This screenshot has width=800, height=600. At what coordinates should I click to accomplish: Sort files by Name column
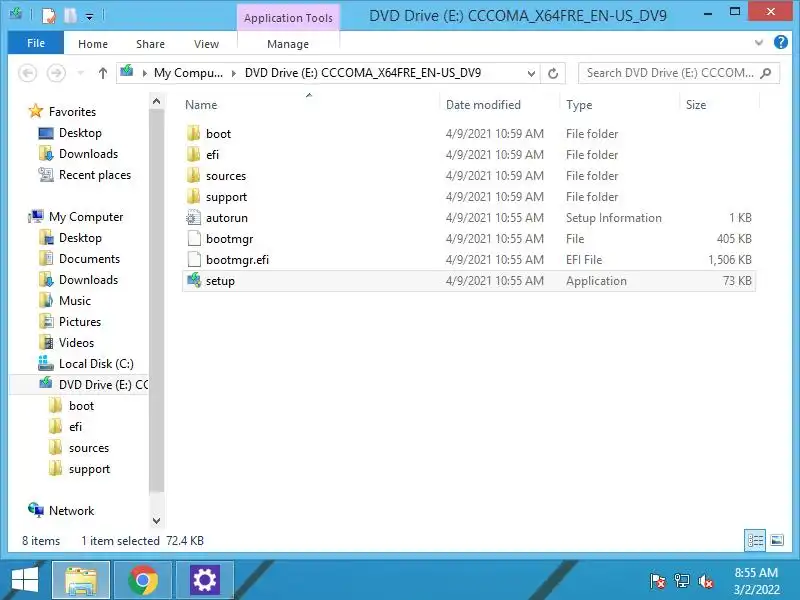point(201,105)
